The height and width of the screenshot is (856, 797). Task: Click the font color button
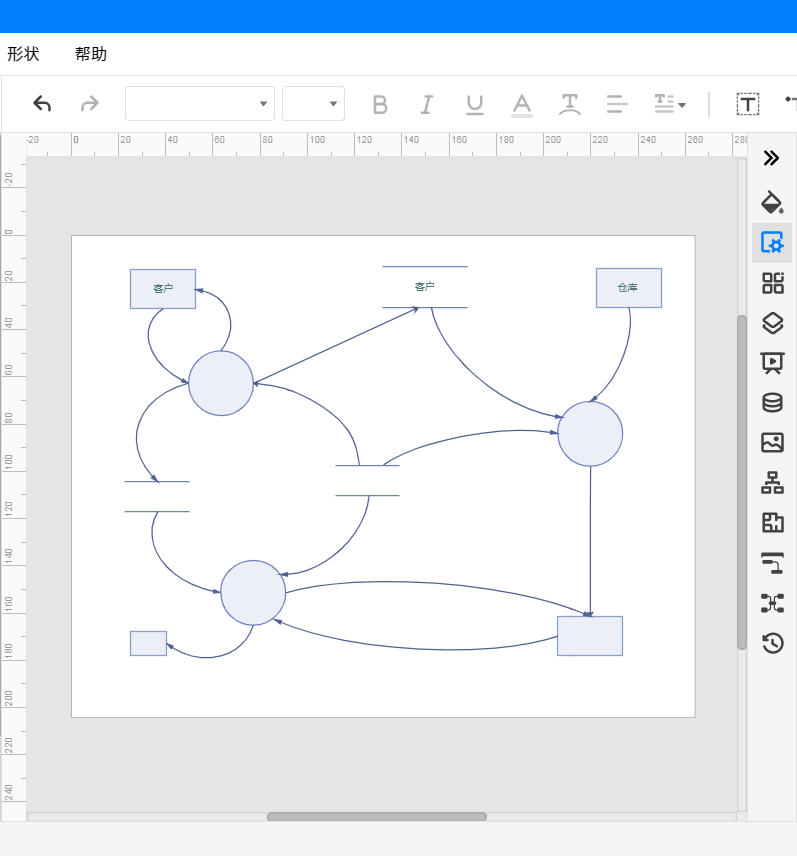point(522,104)
